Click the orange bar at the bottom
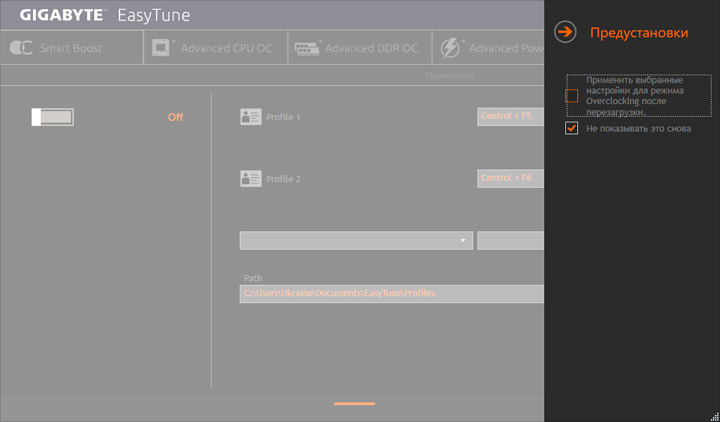Screen dimensions: 720x422 click(x=354, y=404)
